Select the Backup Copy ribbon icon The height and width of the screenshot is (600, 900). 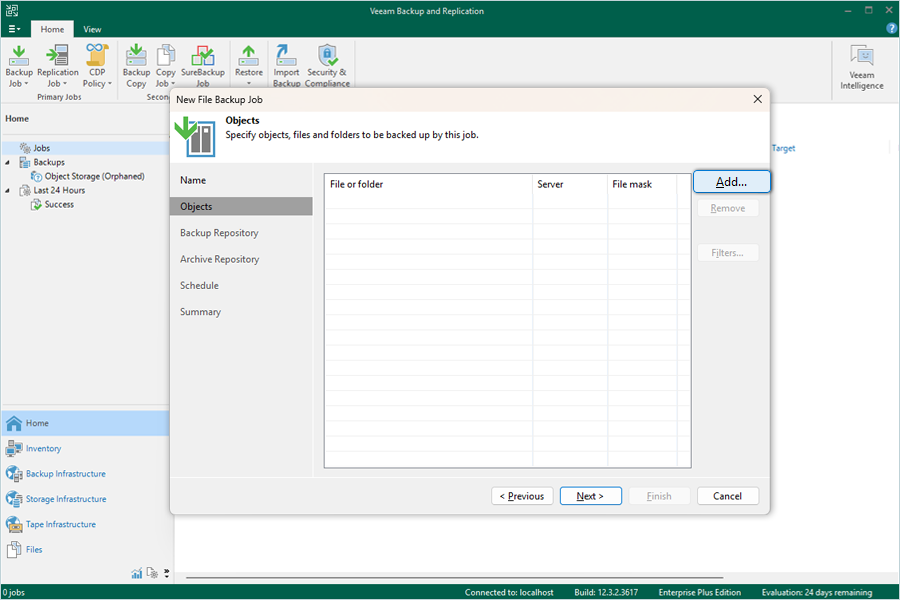click(x=136, y=66)
